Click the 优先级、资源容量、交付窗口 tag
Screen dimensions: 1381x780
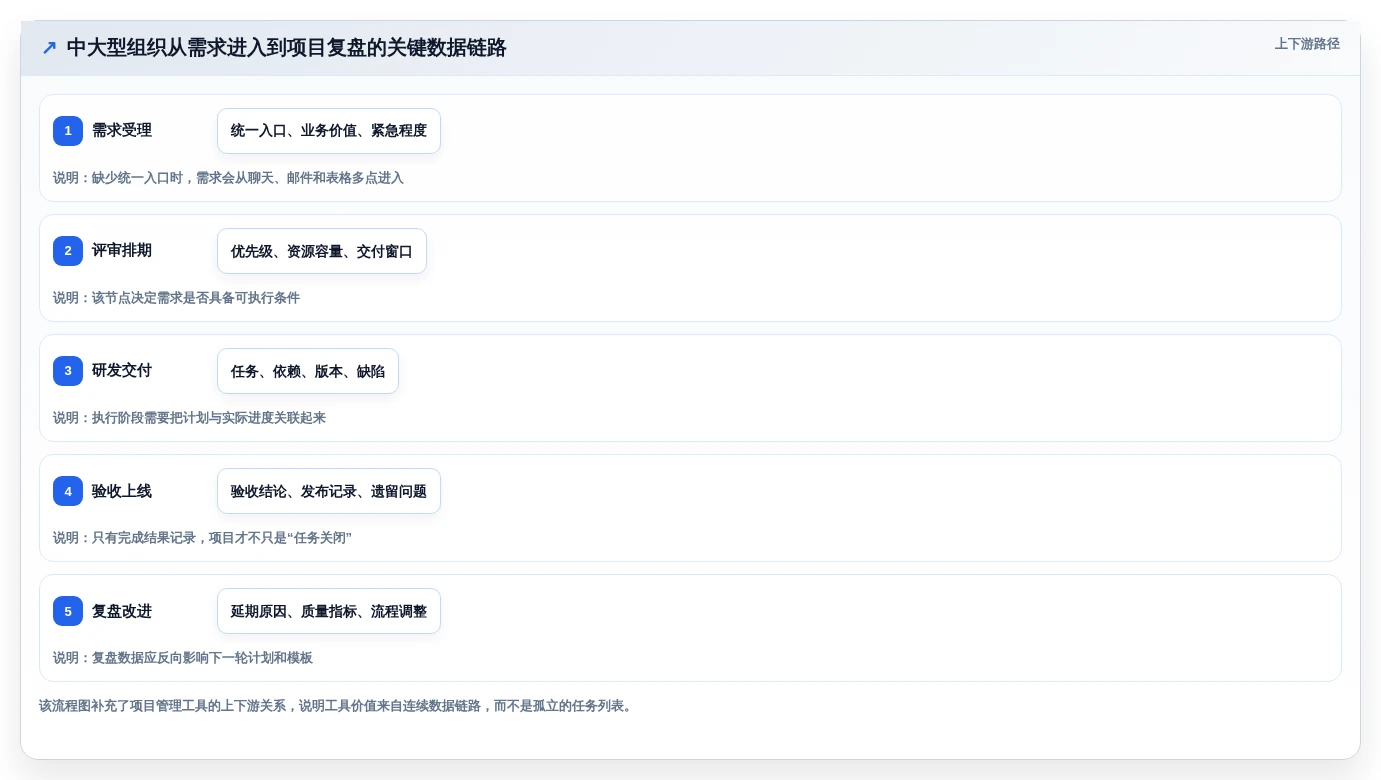(322, 251)
